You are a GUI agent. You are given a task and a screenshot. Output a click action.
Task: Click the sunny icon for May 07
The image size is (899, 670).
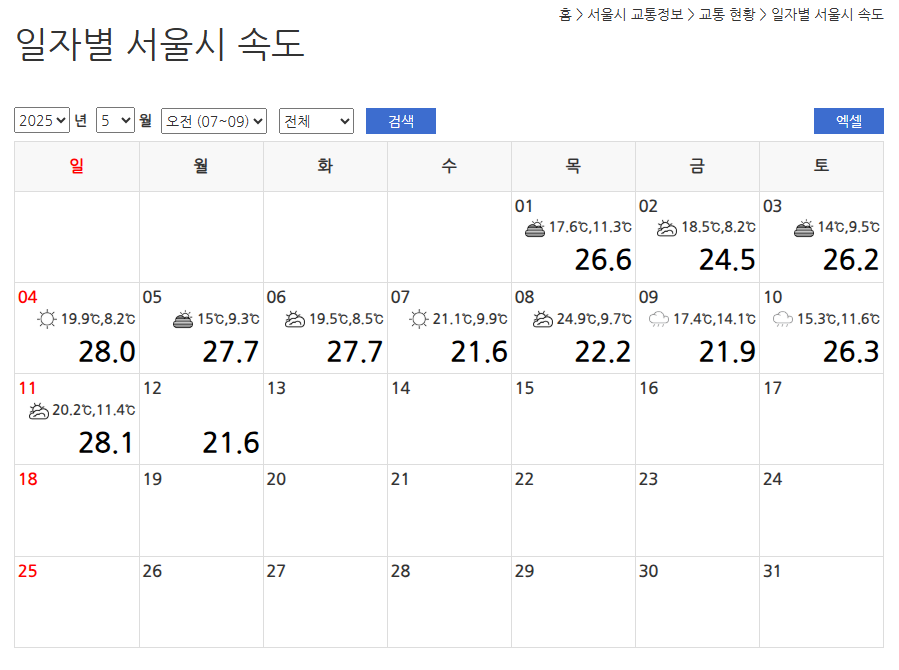pos(419,319)
